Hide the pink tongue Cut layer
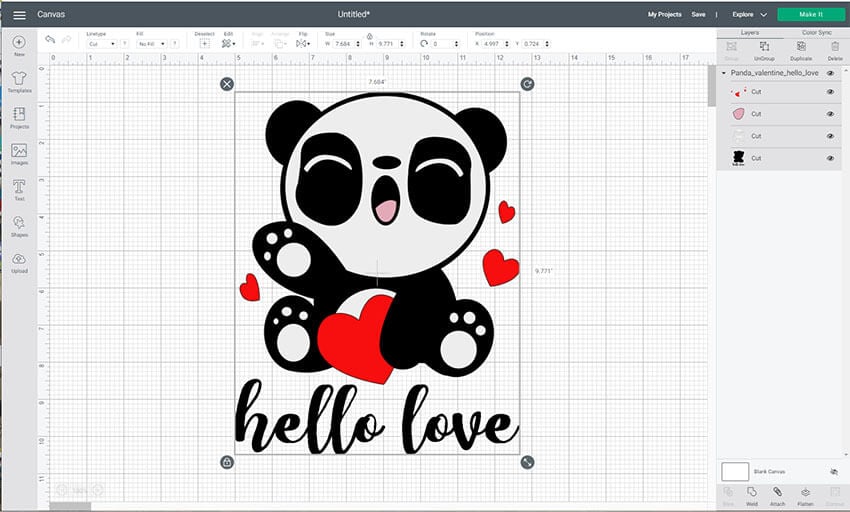This screenshot has height=512, width=850. tap(830, 114)
